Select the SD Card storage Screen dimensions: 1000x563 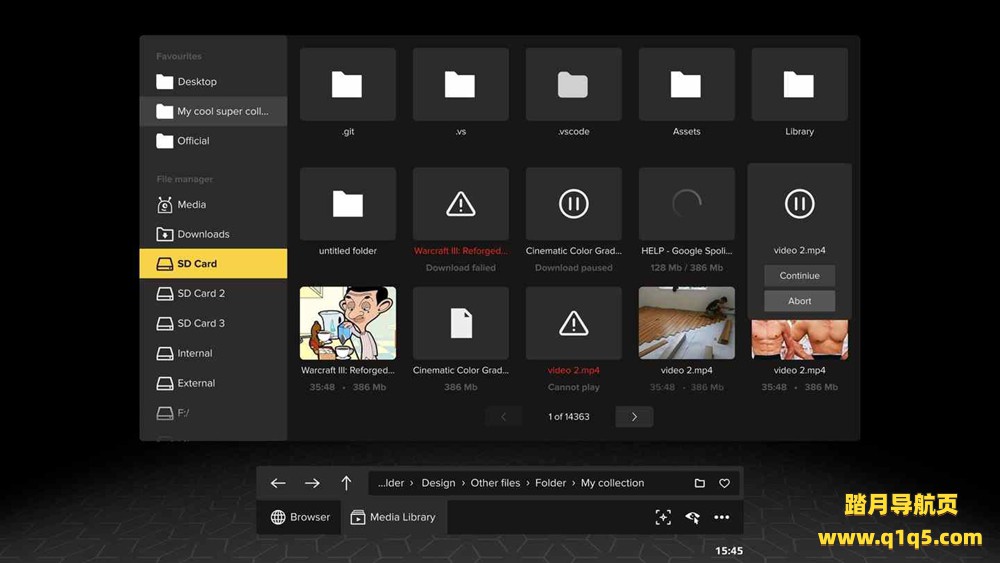[x=213, y=263]
